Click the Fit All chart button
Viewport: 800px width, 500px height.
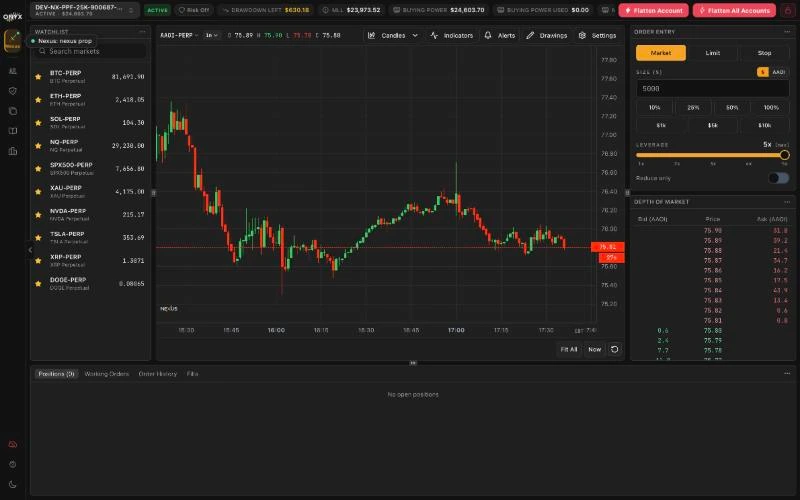(569, 349)
